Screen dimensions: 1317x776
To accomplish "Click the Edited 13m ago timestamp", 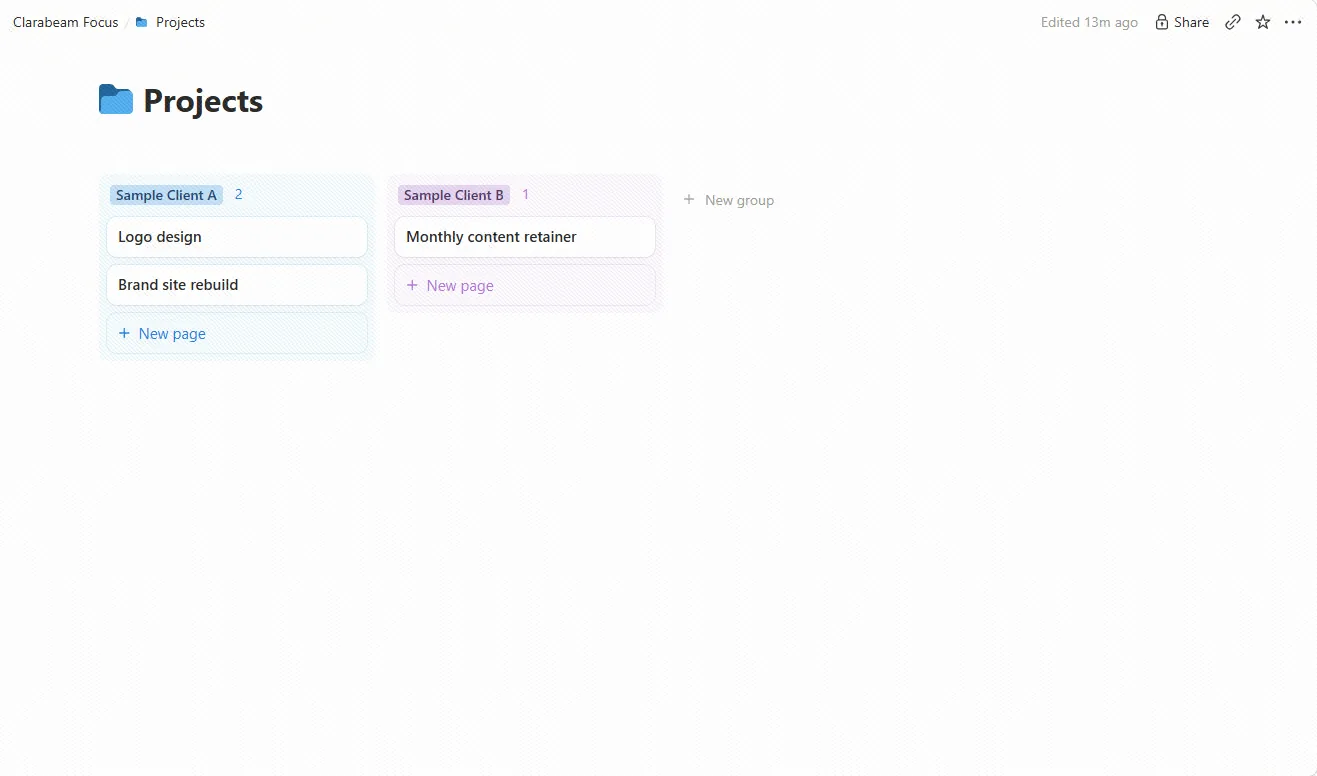I will tap(1089, 22).
